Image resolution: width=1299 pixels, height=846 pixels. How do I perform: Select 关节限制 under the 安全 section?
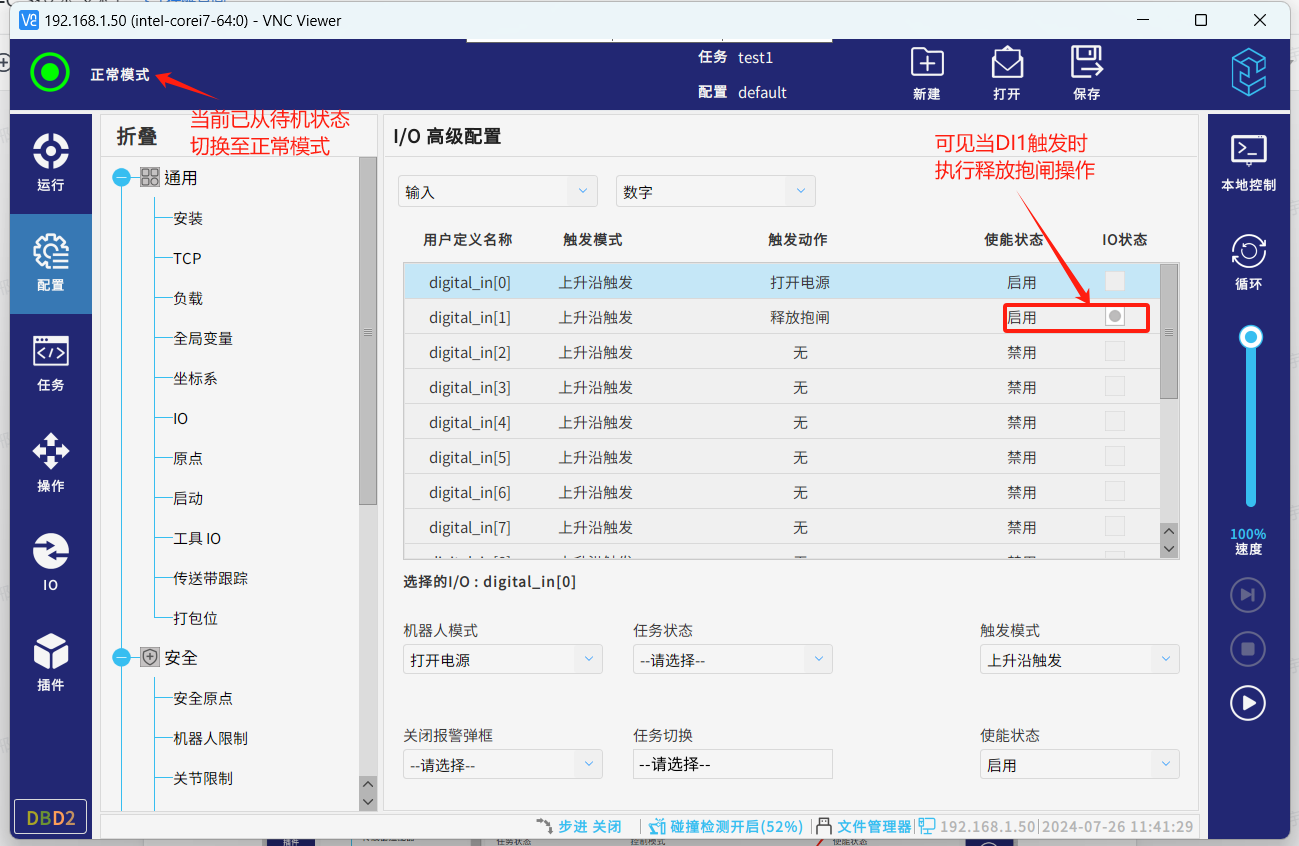203,778
